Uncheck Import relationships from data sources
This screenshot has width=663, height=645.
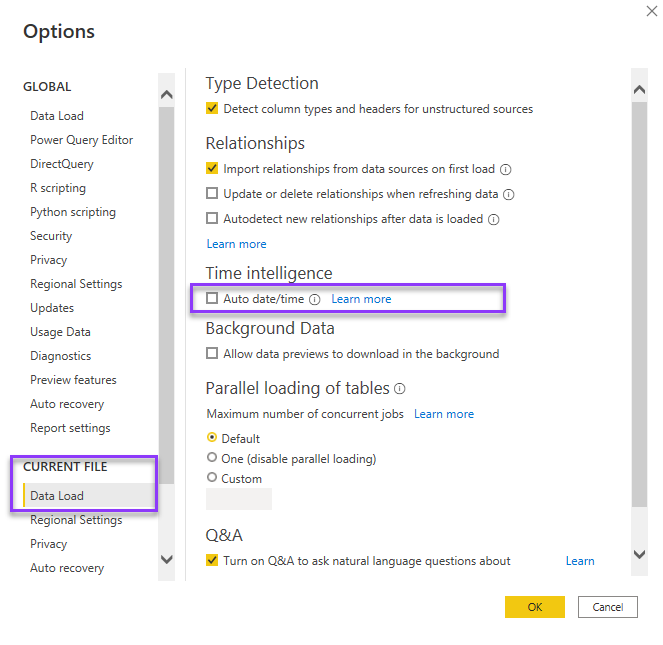pyautogui.click(x=212, y=168)
